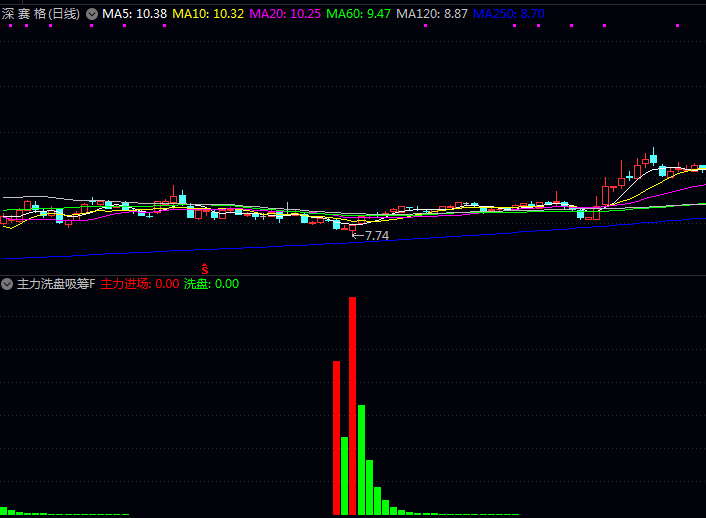
Task: Select the 深赛格(日线) chart title
Action: 41,14
